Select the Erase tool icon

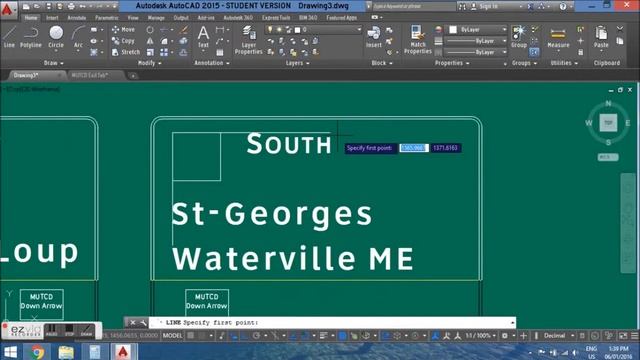tap(184, 30)
